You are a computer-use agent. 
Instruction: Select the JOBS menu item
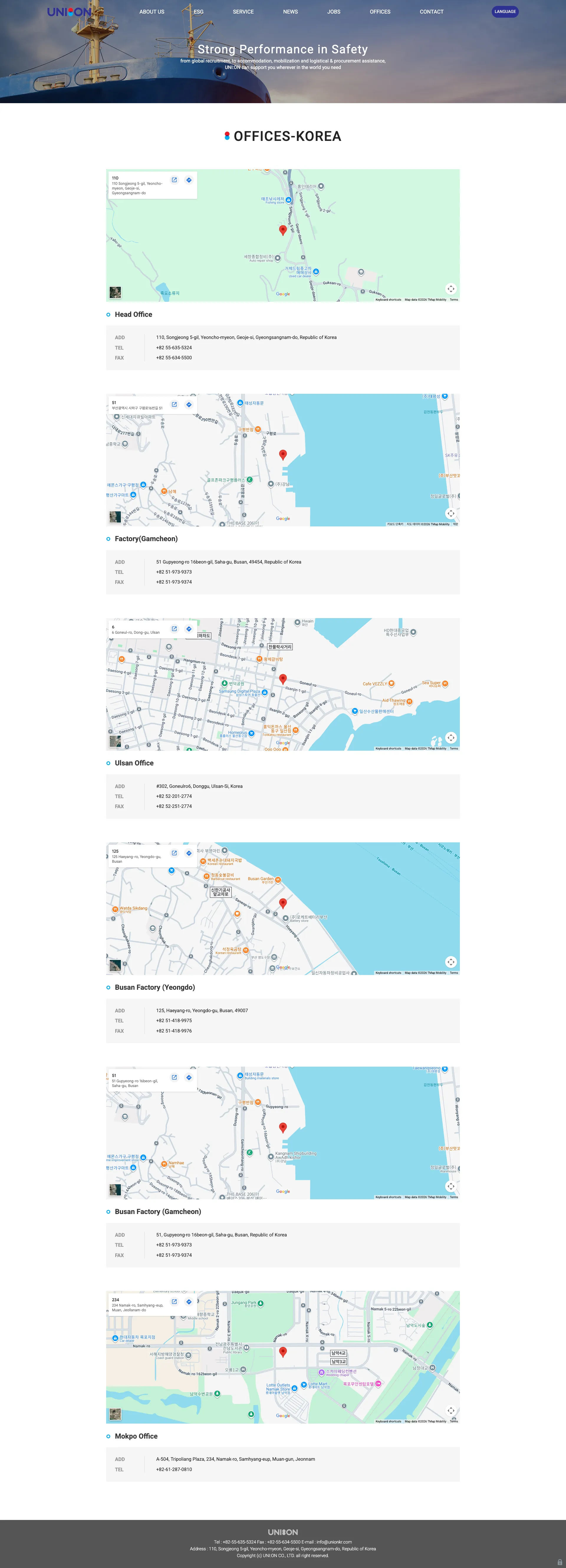click(x=333, y=11)
